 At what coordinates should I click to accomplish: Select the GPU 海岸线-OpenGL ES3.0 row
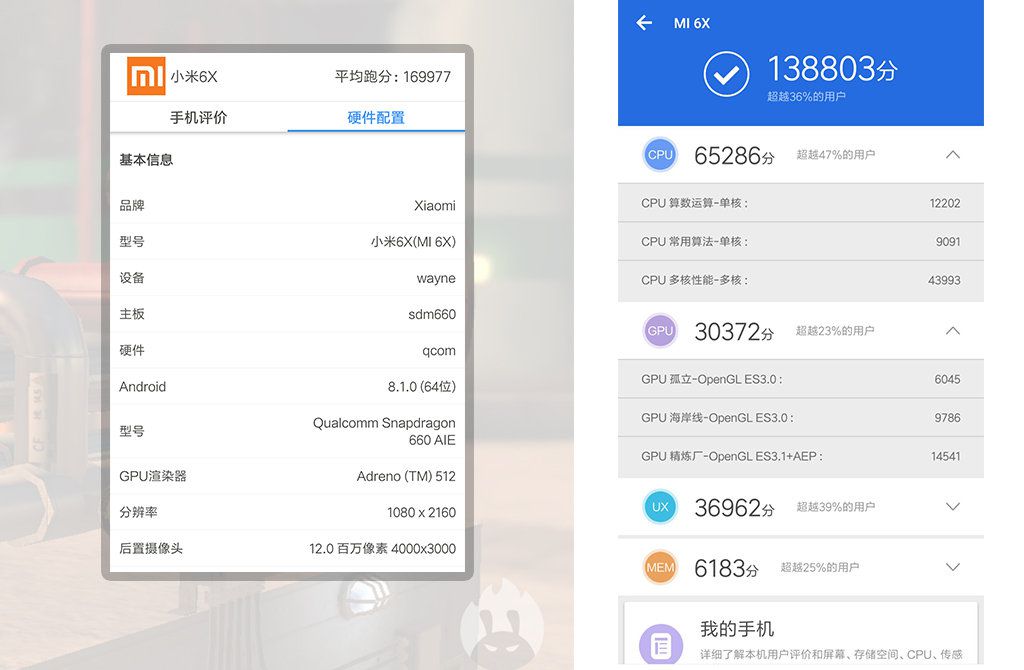(801, 418)
